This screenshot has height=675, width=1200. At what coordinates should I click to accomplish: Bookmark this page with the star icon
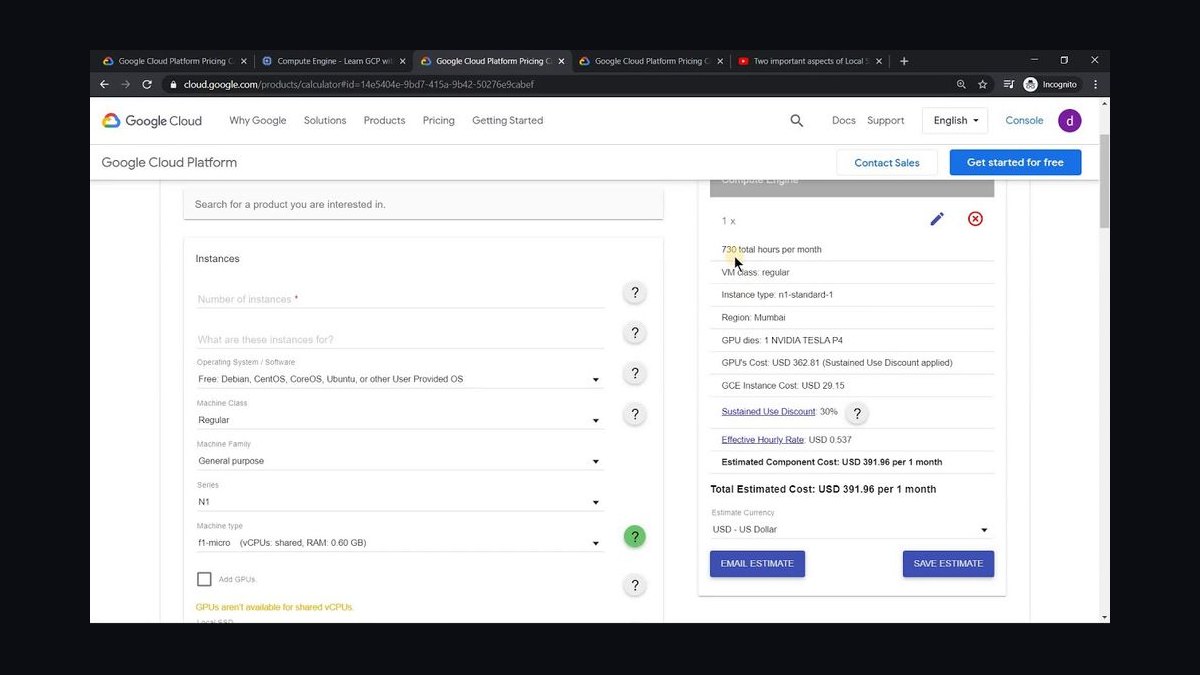pos(983,85)
